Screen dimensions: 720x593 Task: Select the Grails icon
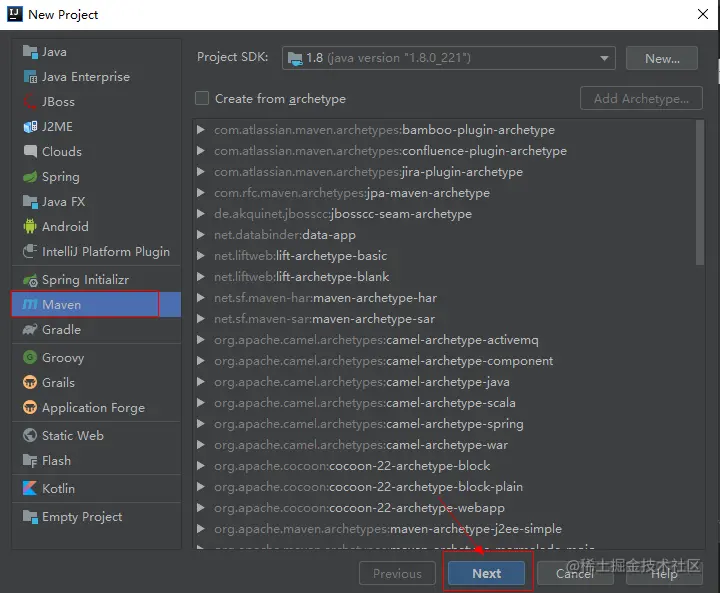(30, 382)
